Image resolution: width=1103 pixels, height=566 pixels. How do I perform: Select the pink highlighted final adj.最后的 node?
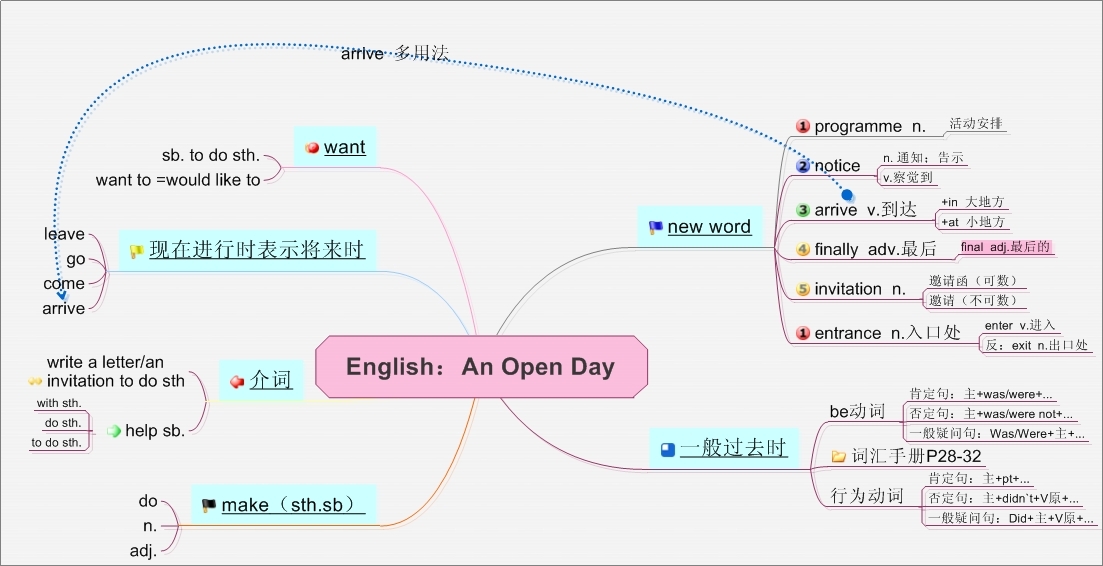pos(1005,247)
